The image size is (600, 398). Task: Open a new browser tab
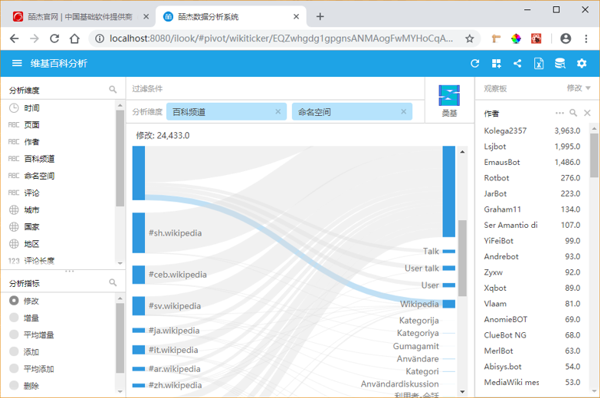[320, 16]
